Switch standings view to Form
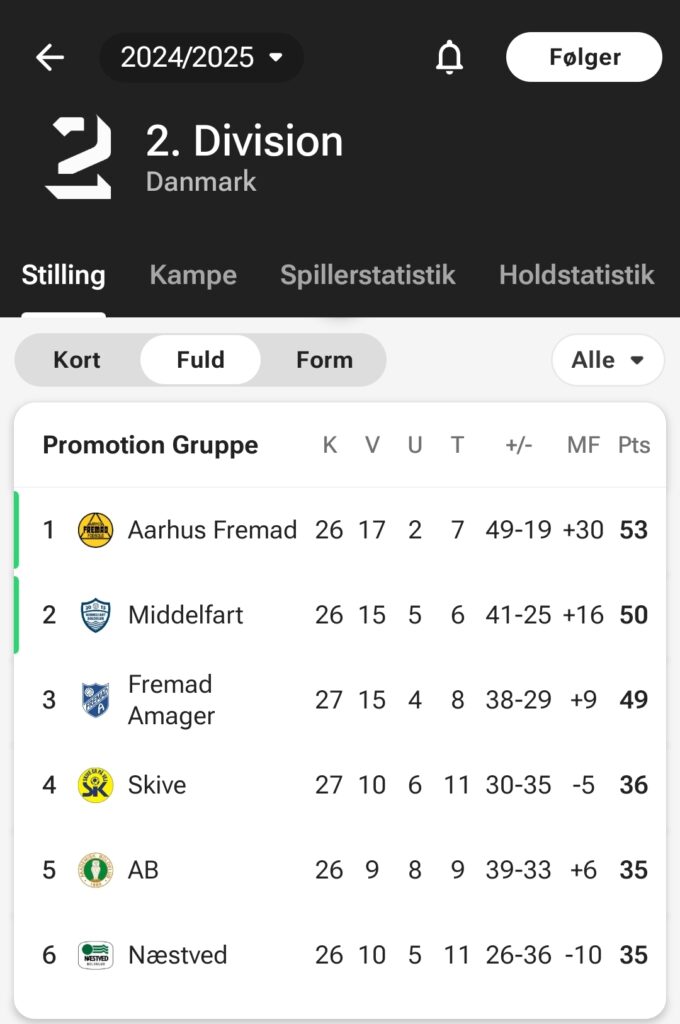 click(325, 360)
